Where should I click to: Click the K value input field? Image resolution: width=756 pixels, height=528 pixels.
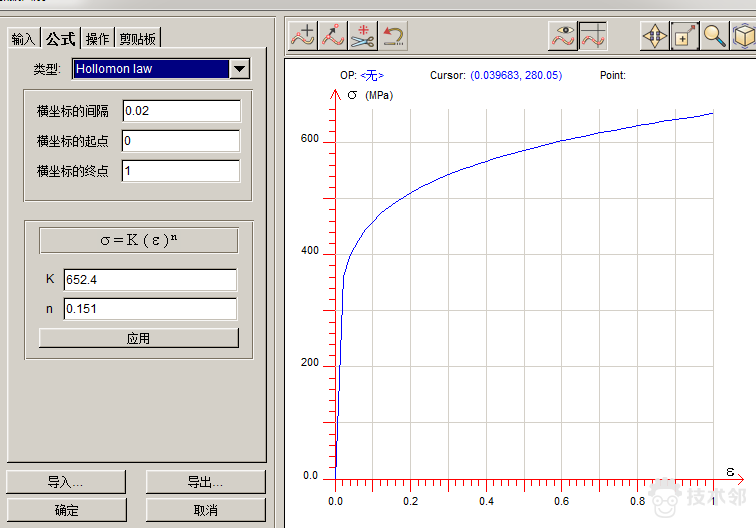pyautogui.click(x=150, y=280)
